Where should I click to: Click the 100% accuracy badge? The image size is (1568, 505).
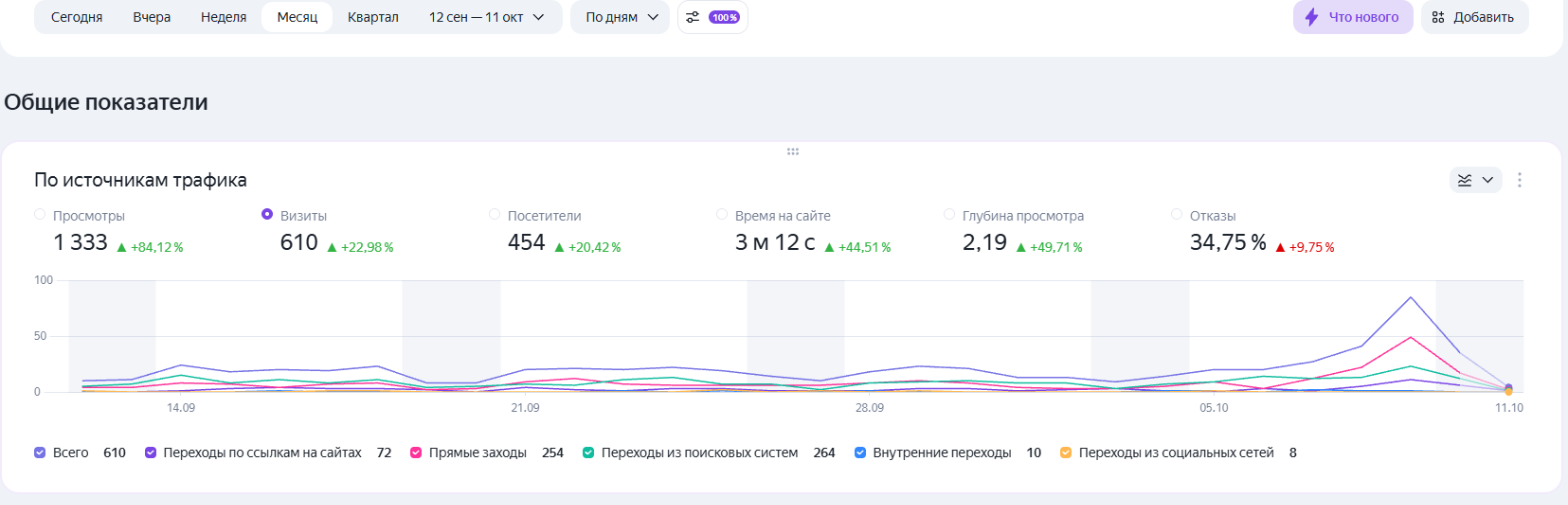724,17
